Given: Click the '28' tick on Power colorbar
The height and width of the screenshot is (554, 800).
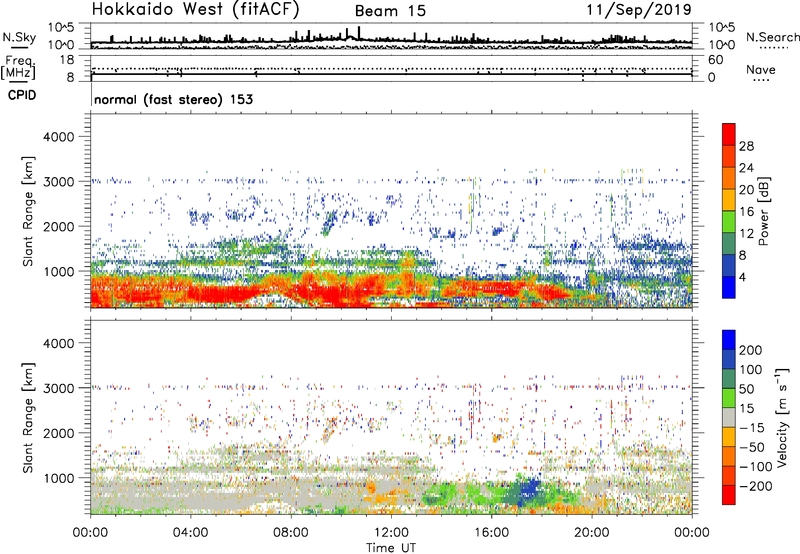Looking at the screenshot, I should pos(746,146).
